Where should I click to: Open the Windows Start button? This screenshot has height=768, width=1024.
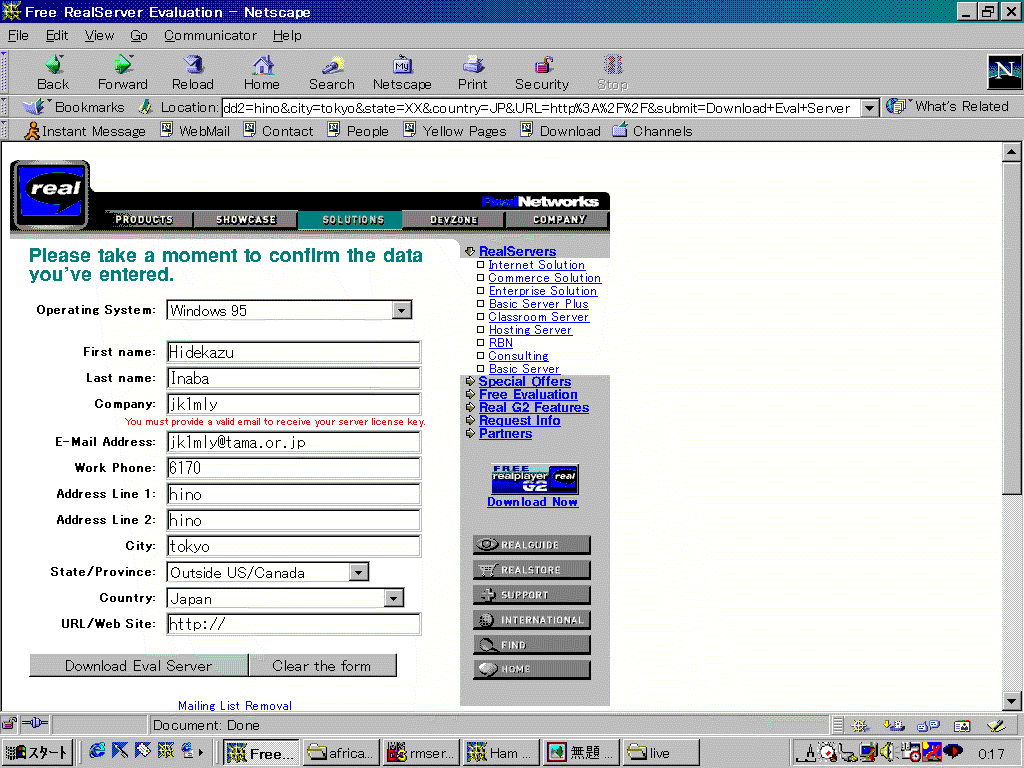point(37,752)
